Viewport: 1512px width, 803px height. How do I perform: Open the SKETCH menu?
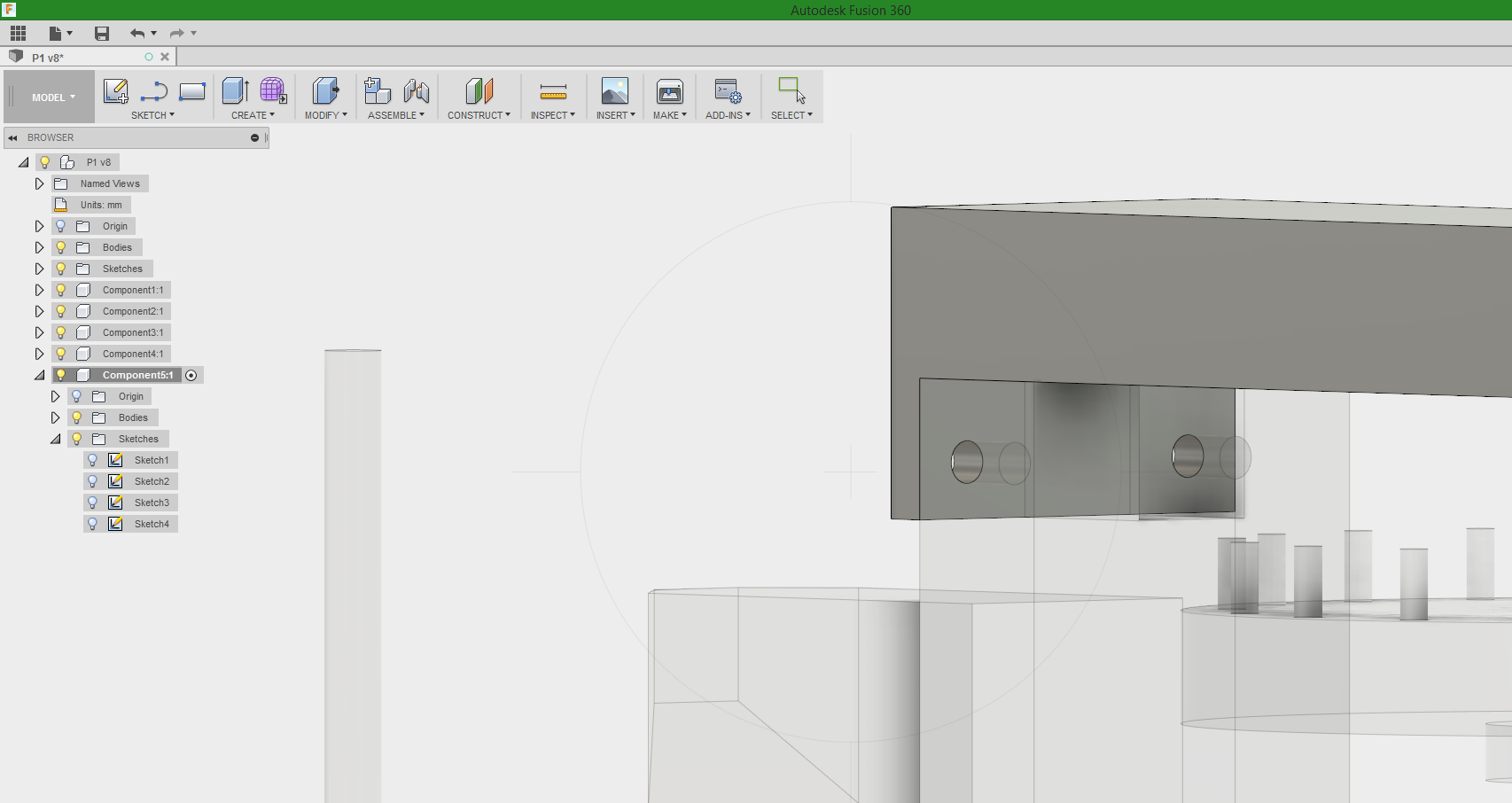click(152, 115)
